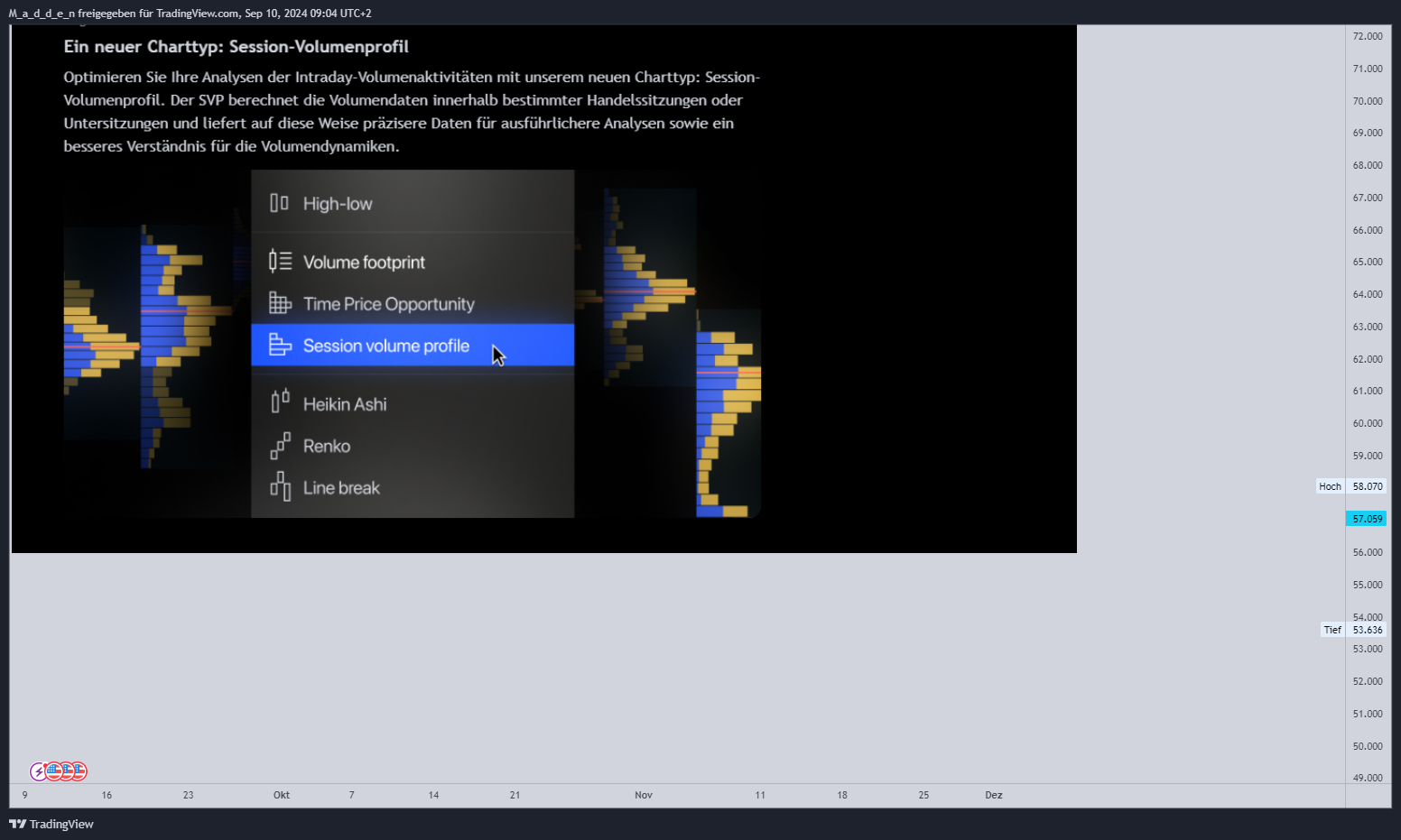Viewport: 1401px width, 840px height.
Task: Click the TradingView logo in the footer
Action: point(51,824)
